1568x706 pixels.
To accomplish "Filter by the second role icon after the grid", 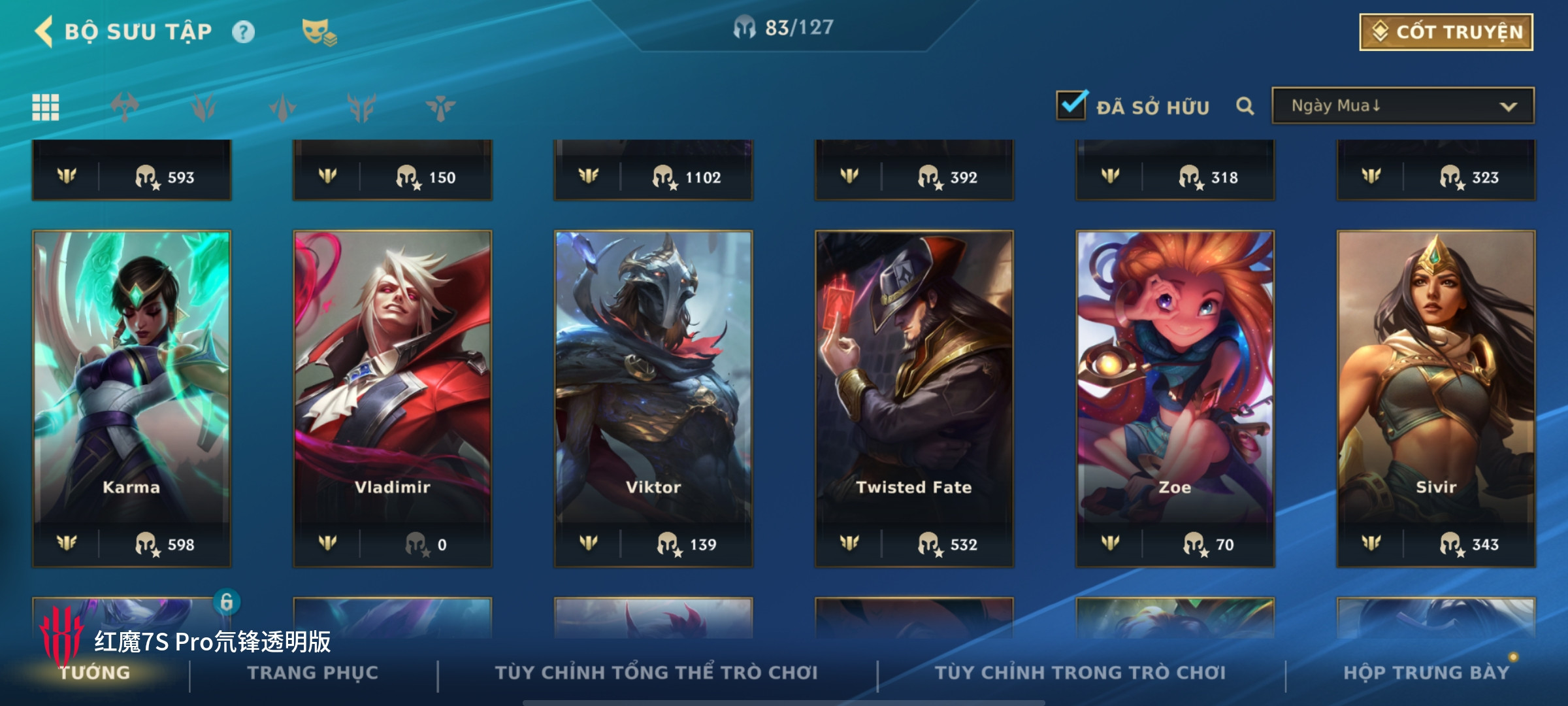I will [204, 107].
